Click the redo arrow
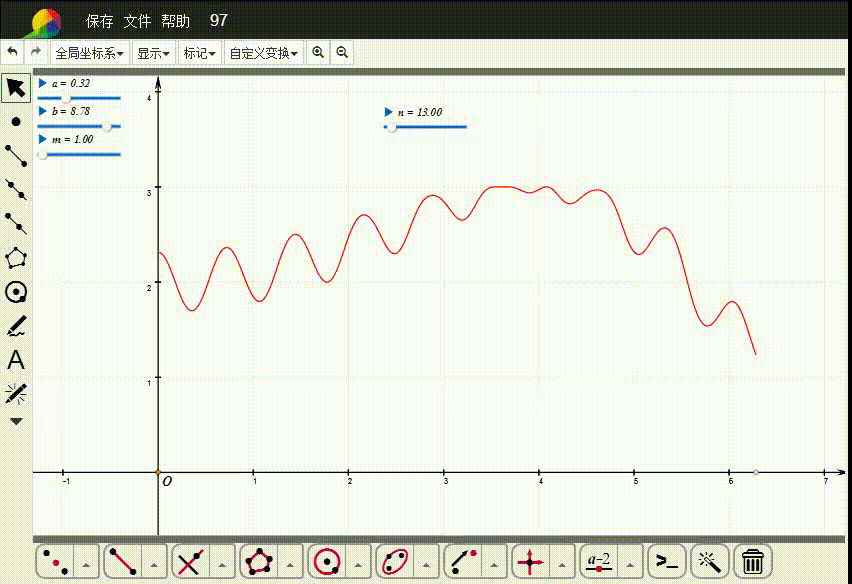The image size is (852, 584). [36, 52]
